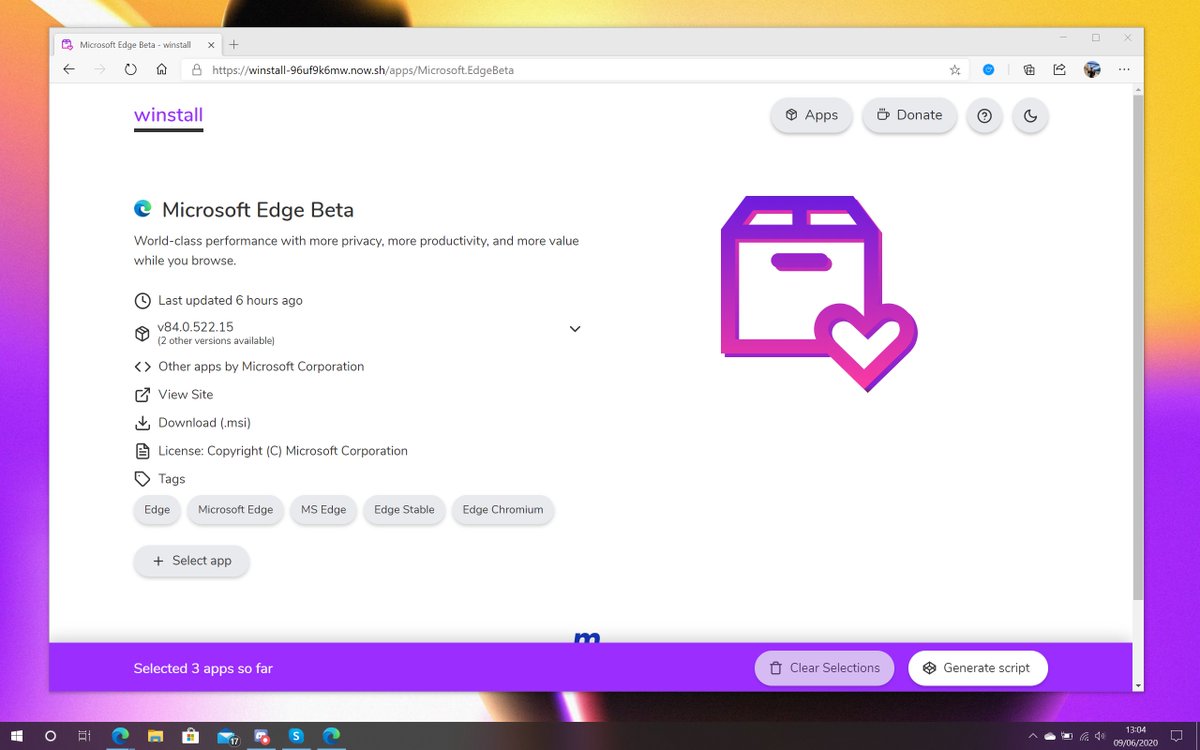The image size is (1200, 750).
Task: Reload the page with the refresh icon
Action: pos(130,70)
